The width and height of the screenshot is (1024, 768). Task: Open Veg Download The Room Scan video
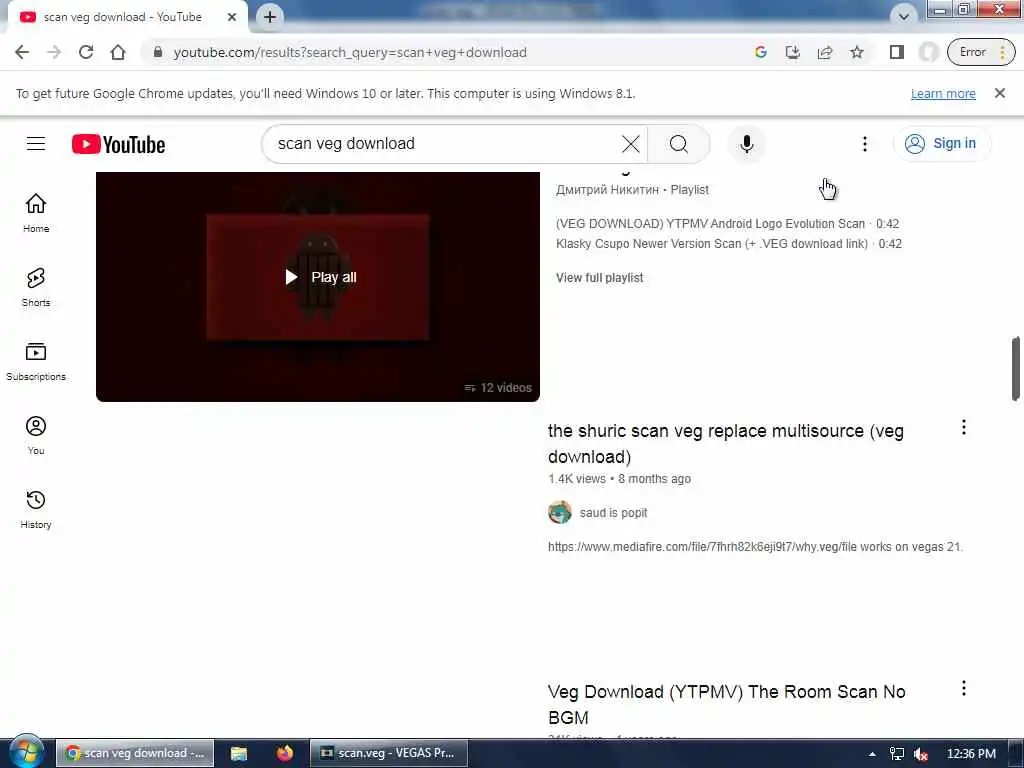(x=726, y=704)
